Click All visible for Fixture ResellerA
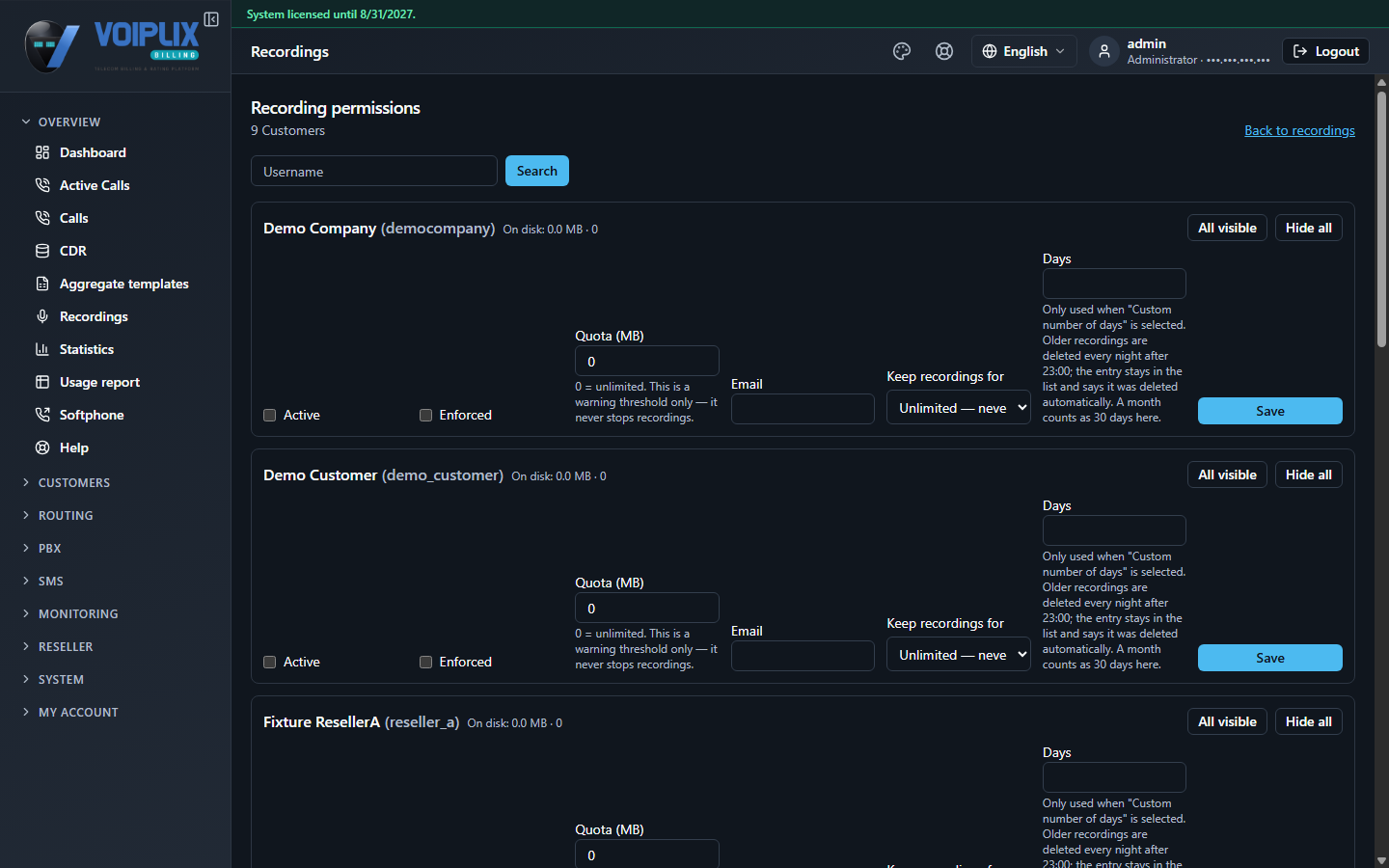Viewport: 1389px width, 868px height. coord(1227,721)
